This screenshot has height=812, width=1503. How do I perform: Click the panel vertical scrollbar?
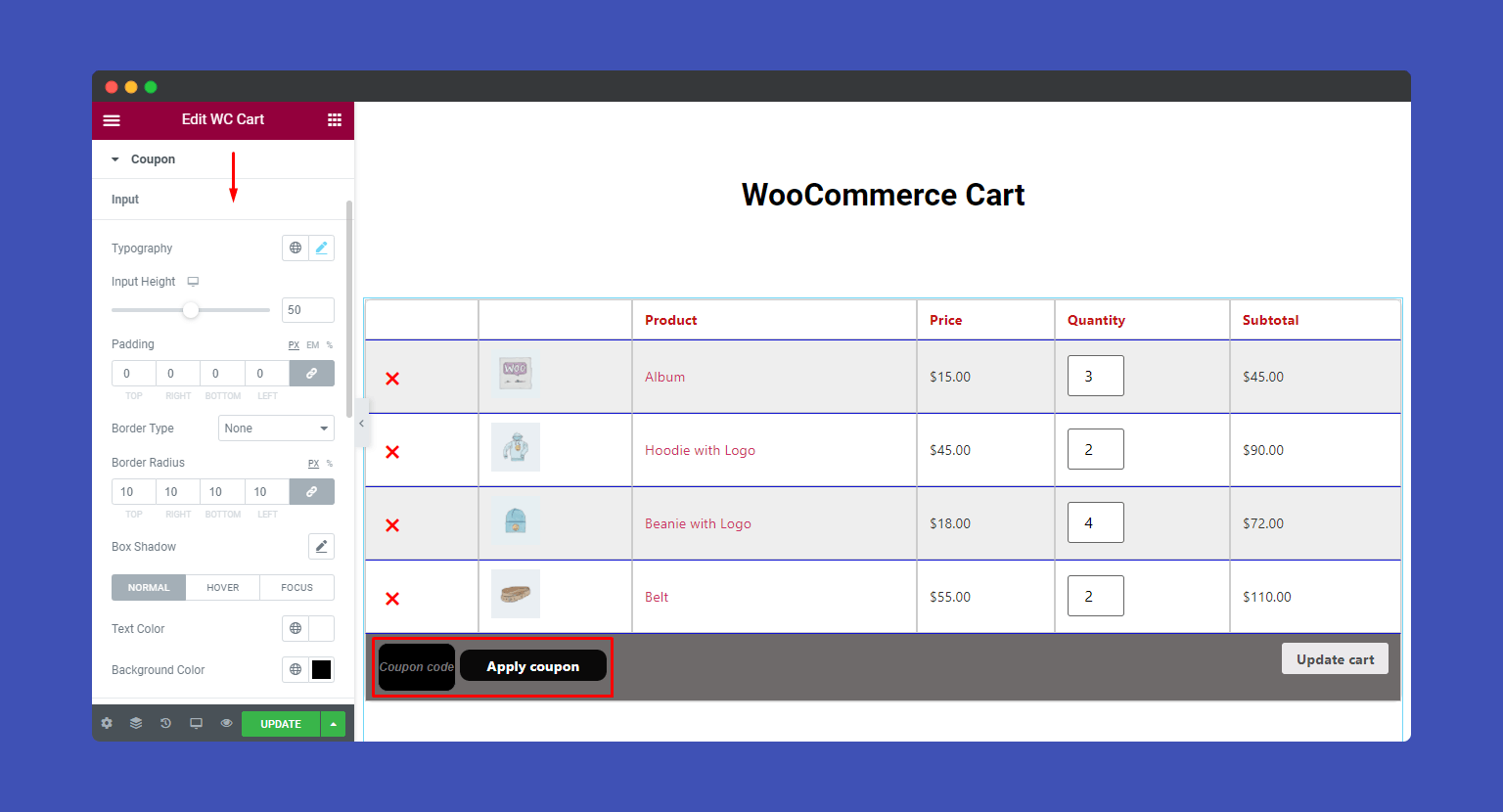click(349, 309)
